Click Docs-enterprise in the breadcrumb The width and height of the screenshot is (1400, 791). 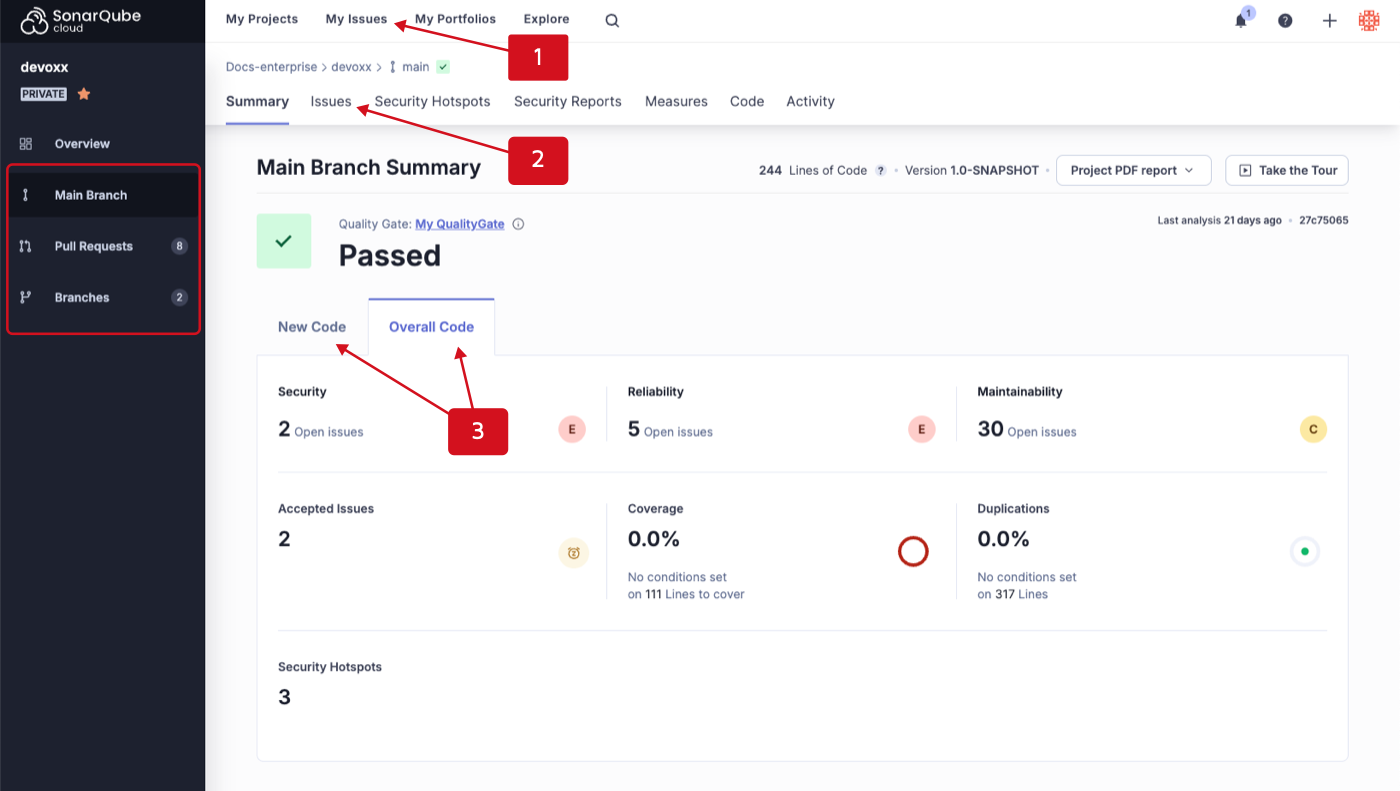point(271,67)
